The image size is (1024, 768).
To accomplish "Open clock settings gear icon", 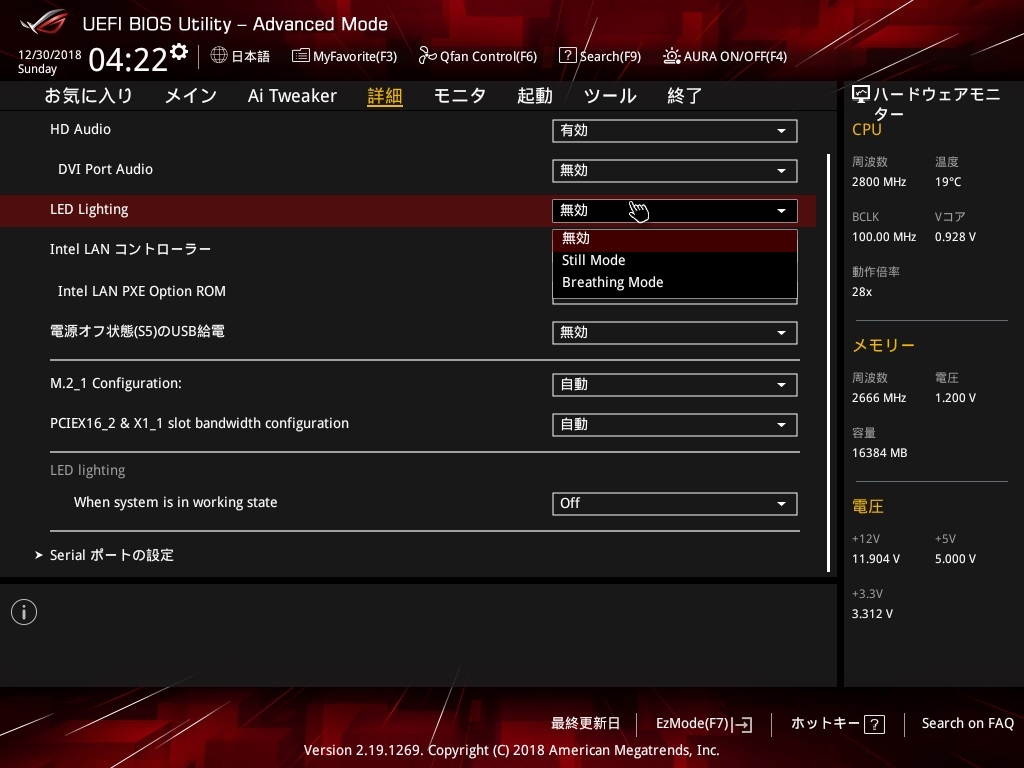I will point(179,52).
